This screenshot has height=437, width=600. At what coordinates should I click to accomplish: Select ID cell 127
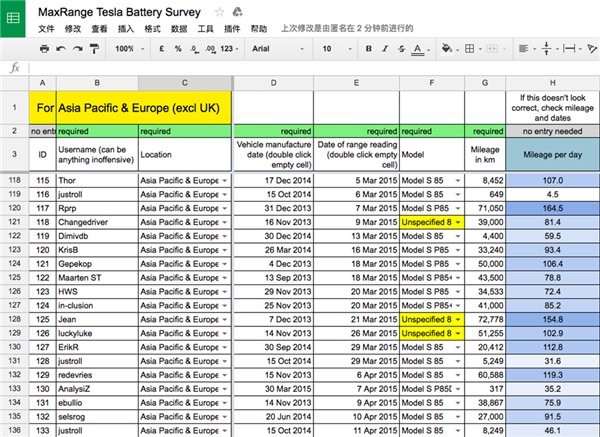click(x=42, y=347)
